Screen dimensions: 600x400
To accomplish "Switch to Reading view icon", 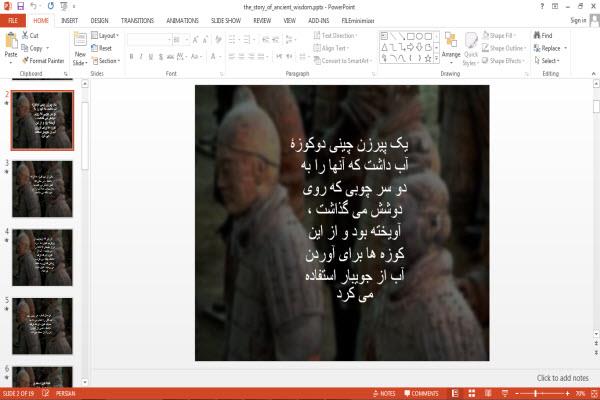I will (x=488, y=393).
